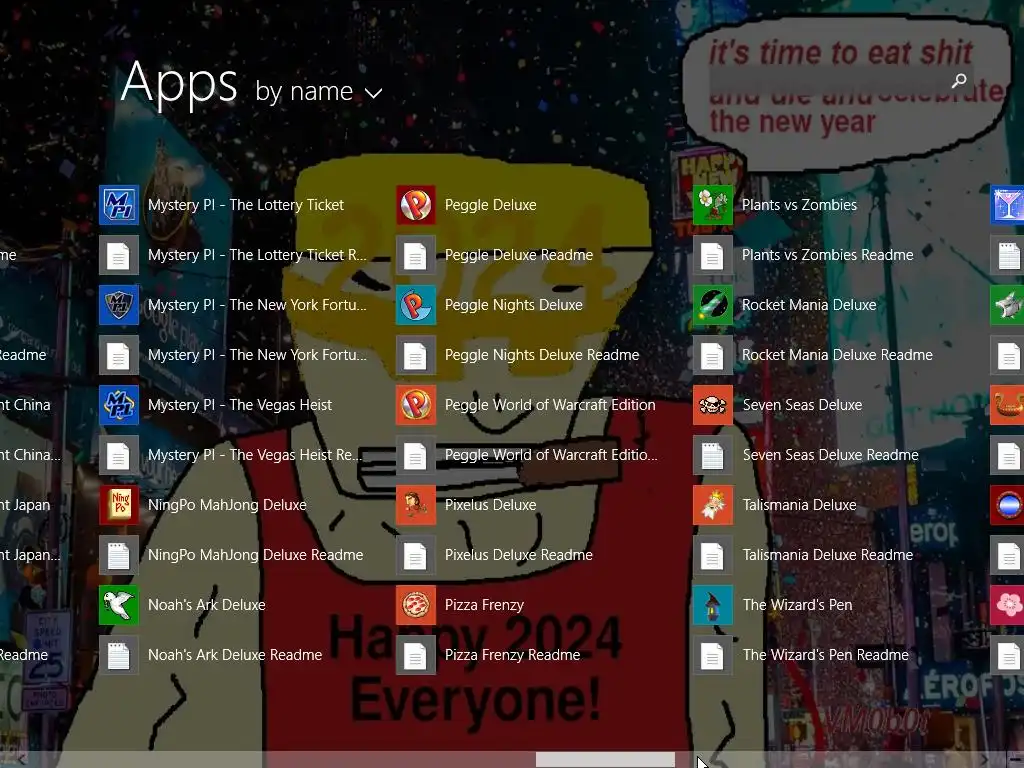Click 'Peggle Nights Deluxe' label
This screenshot has width=1024, height=768.
pos(513,305)
